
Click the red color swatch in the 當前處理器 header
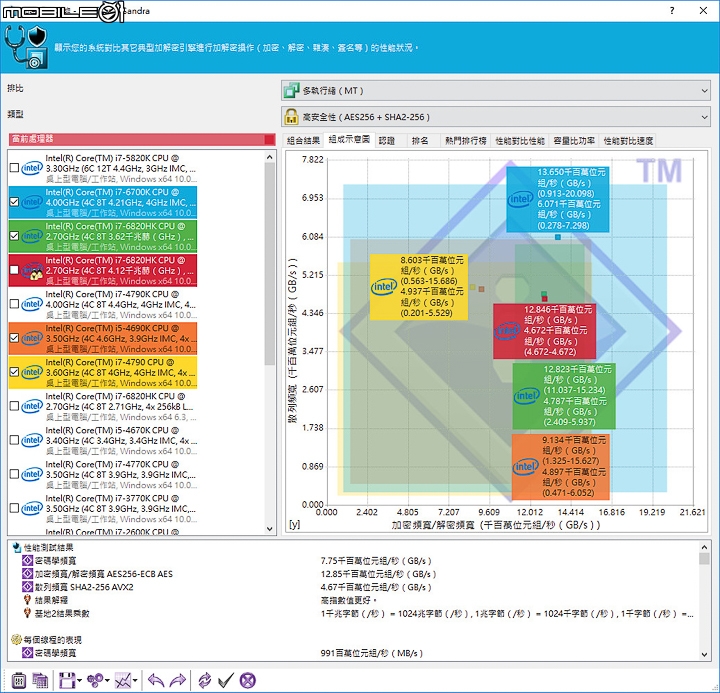tap(270, 139)
